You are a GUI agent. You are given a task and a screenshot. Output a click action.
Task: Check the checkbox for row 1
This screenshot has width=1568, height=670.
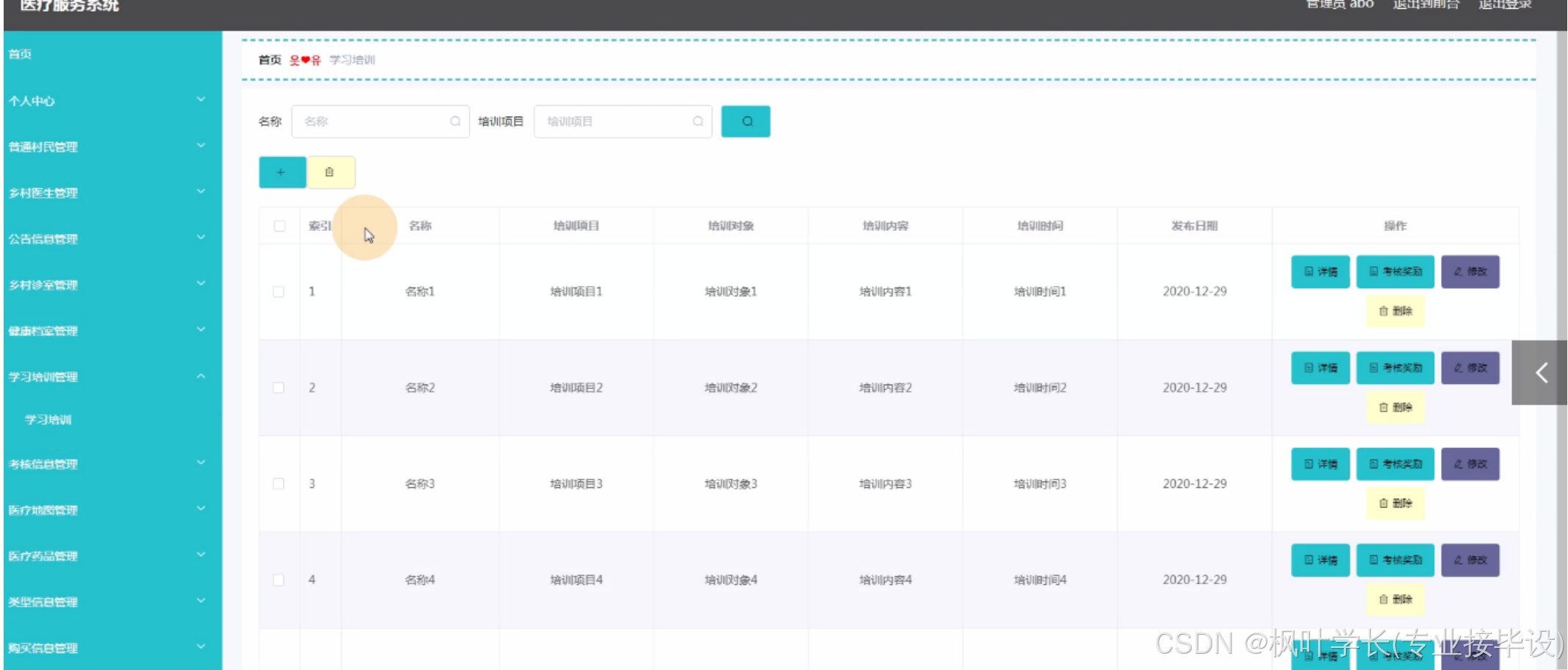(x=279, y=292)
